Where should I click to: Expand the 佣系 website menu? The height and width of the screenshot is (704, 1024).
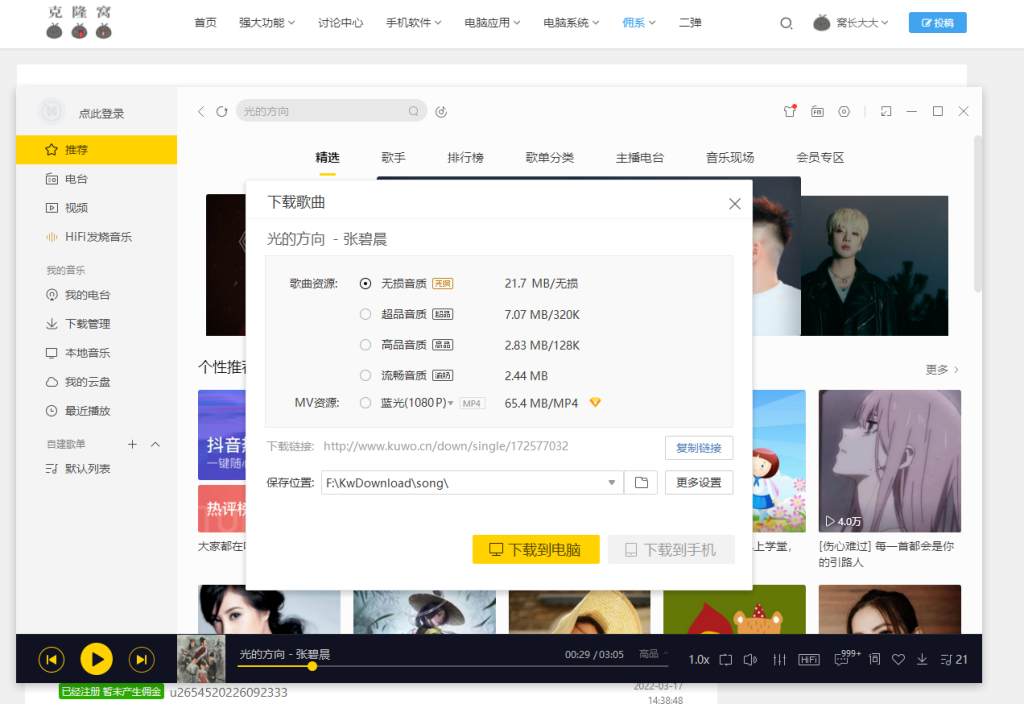639,23
